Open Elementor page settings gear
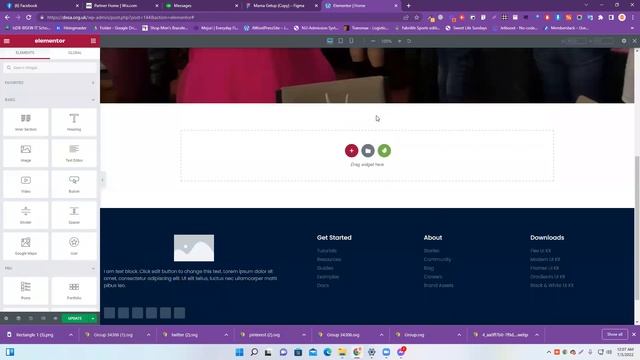This screenshot has height=360, width=640. (6, 318)
